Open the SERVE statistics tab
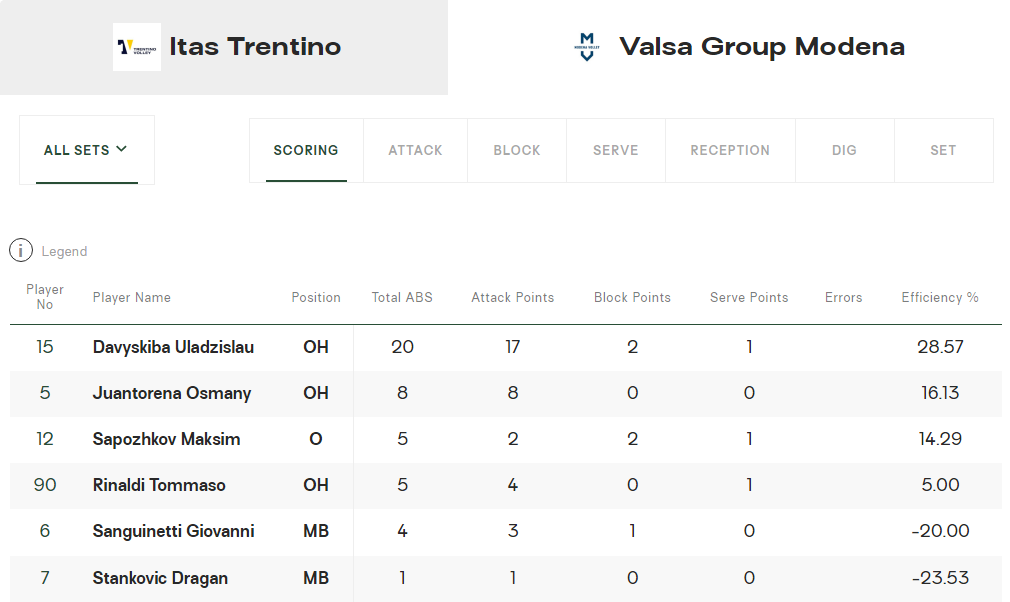 (616, 150)
